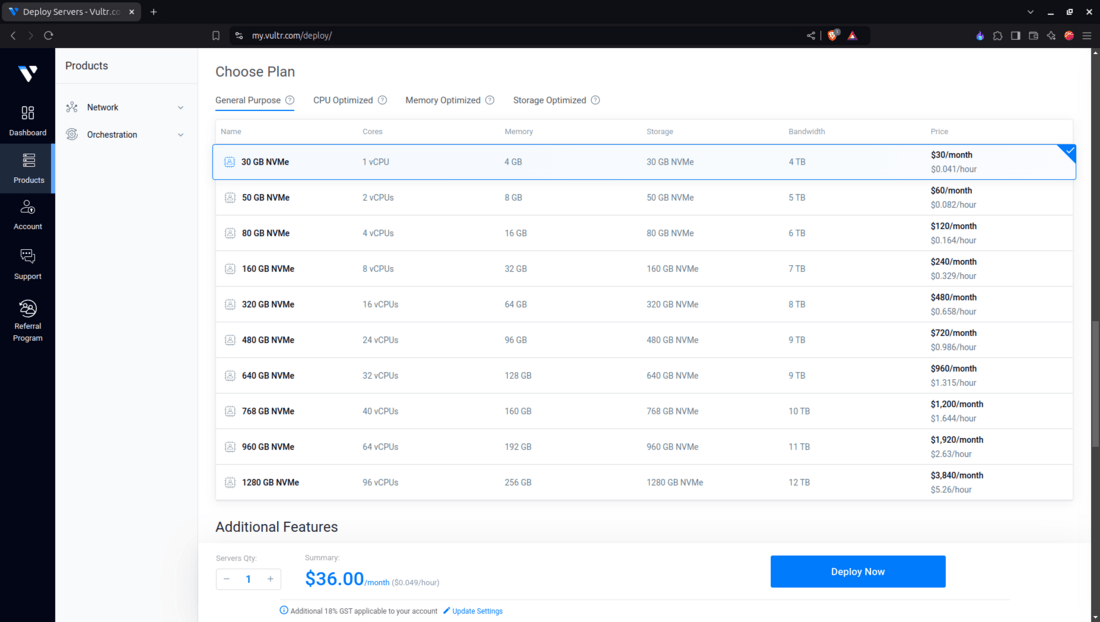Select the 480 GB NVMe plan
The image size is (1100, 622).
(x=644, y=340)
